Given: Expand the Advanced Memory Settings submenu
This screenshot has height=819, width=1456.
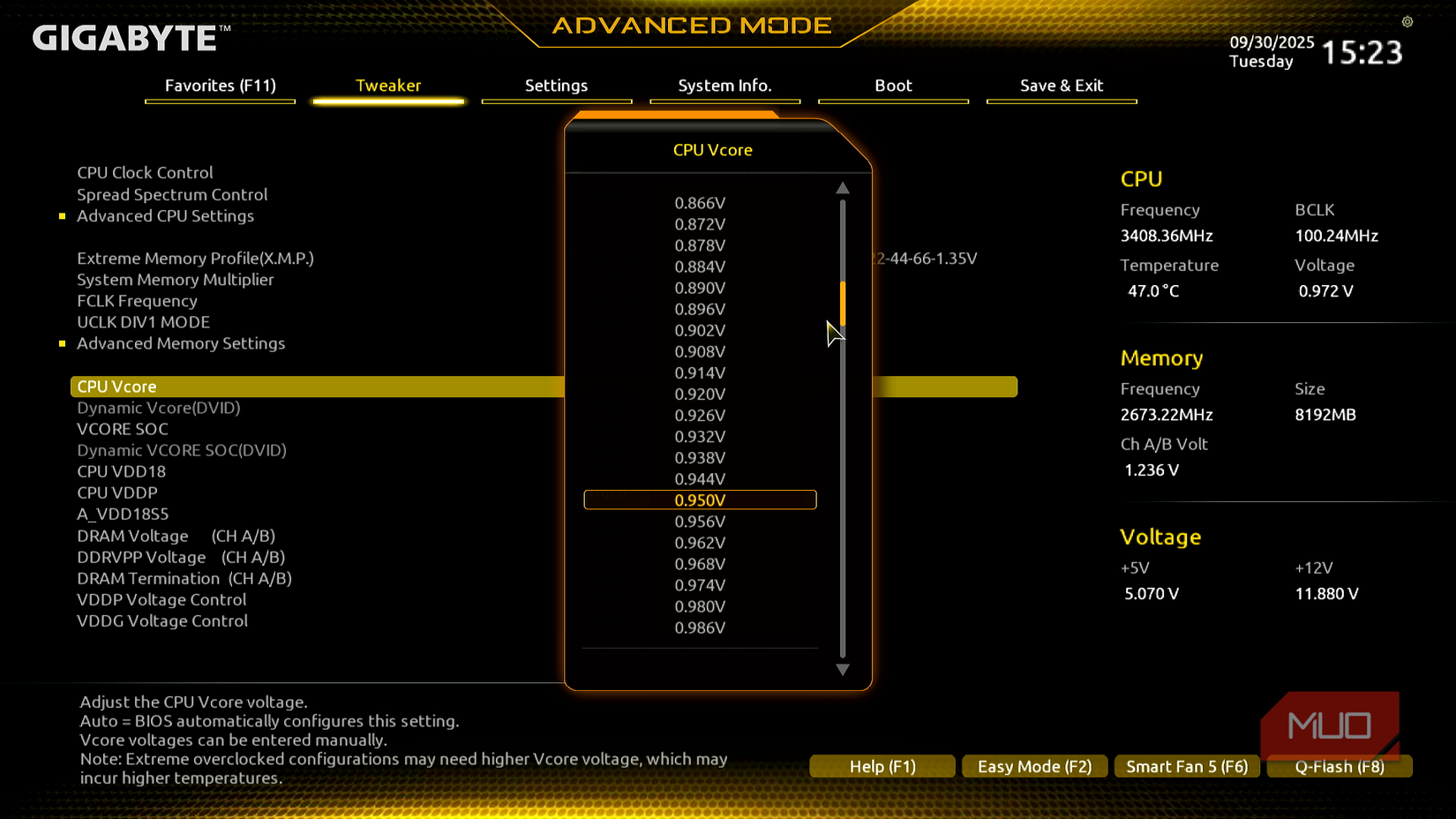Looking at the screenshot, I should pos(180,343).
